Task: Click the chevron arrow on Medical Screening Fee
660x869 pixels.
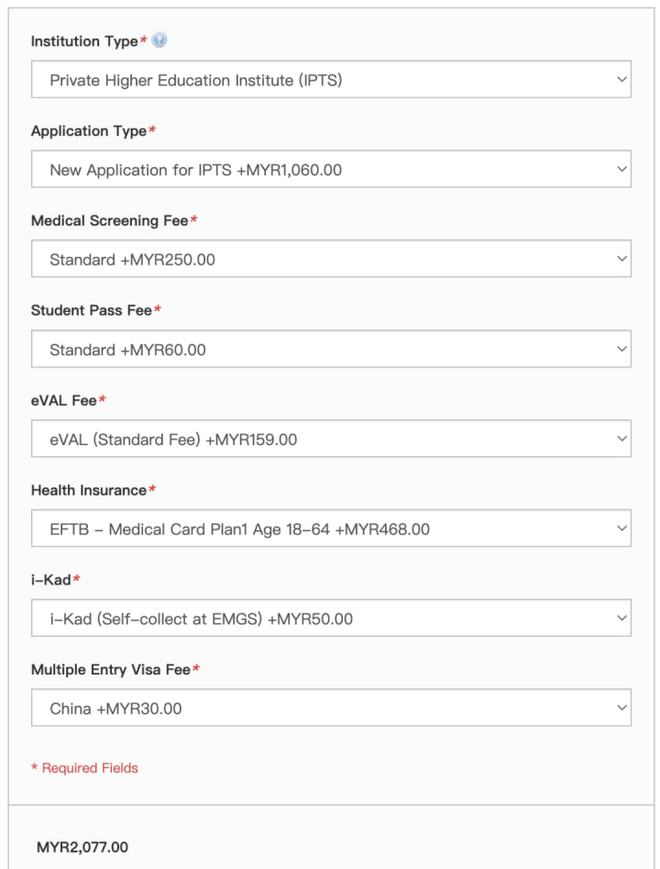Action: pos(621,259)
